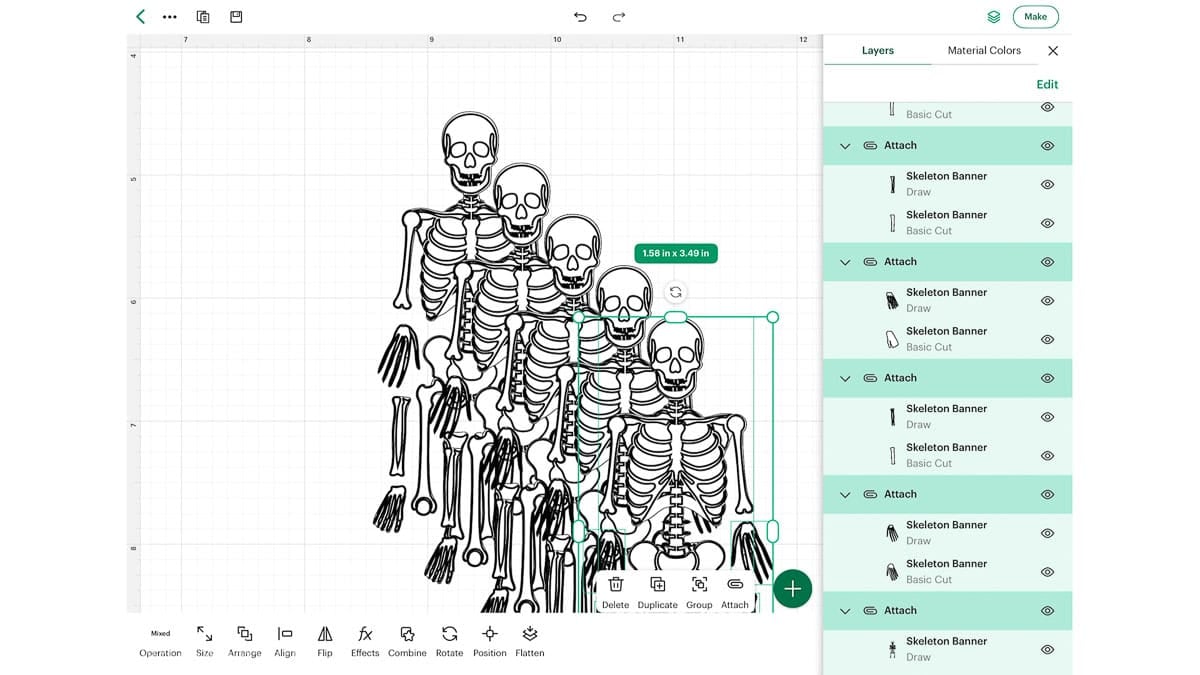
Task: Hide Basic Cut layer under topmost Attach group
Action: point(1047,223)
